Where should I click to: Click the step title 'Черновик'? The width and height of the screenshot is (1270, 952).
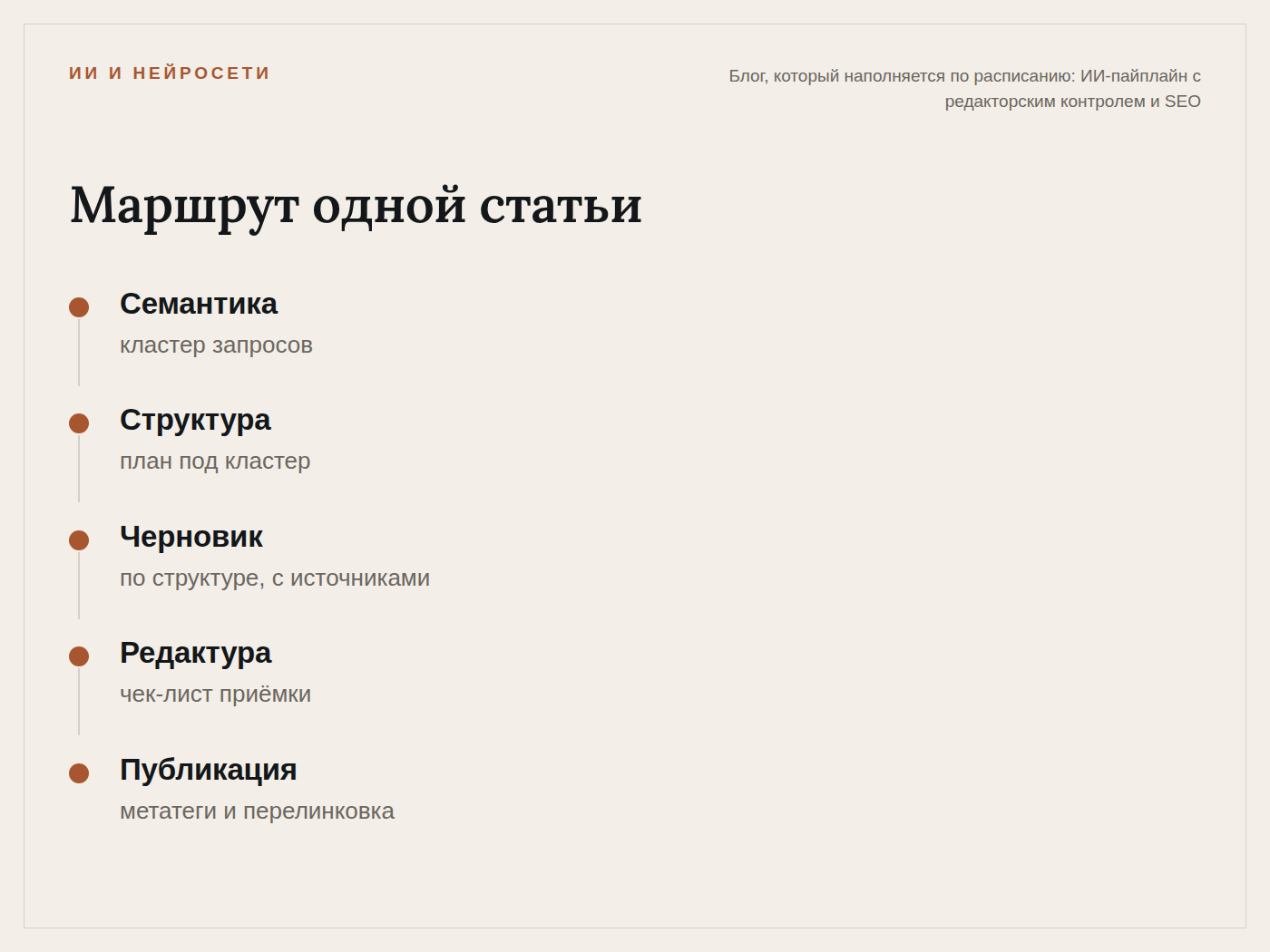point(191,537)
